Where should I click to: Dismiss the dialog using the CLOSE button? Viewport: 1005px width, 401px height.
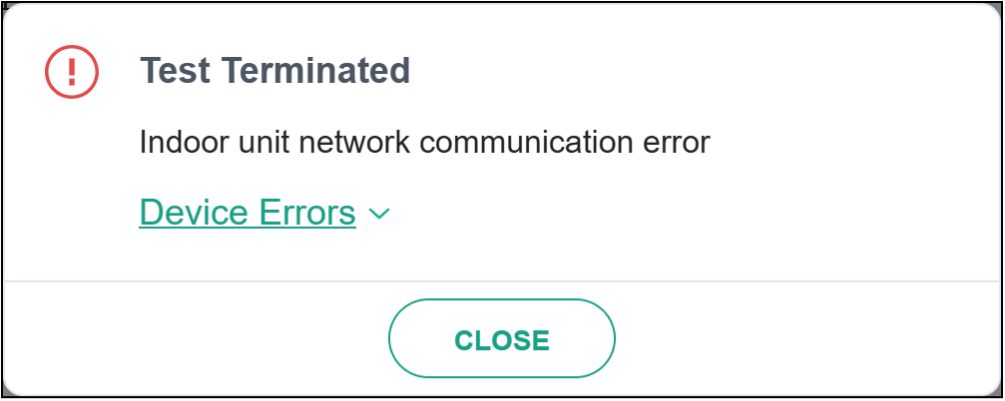click(x=501, y=340)
